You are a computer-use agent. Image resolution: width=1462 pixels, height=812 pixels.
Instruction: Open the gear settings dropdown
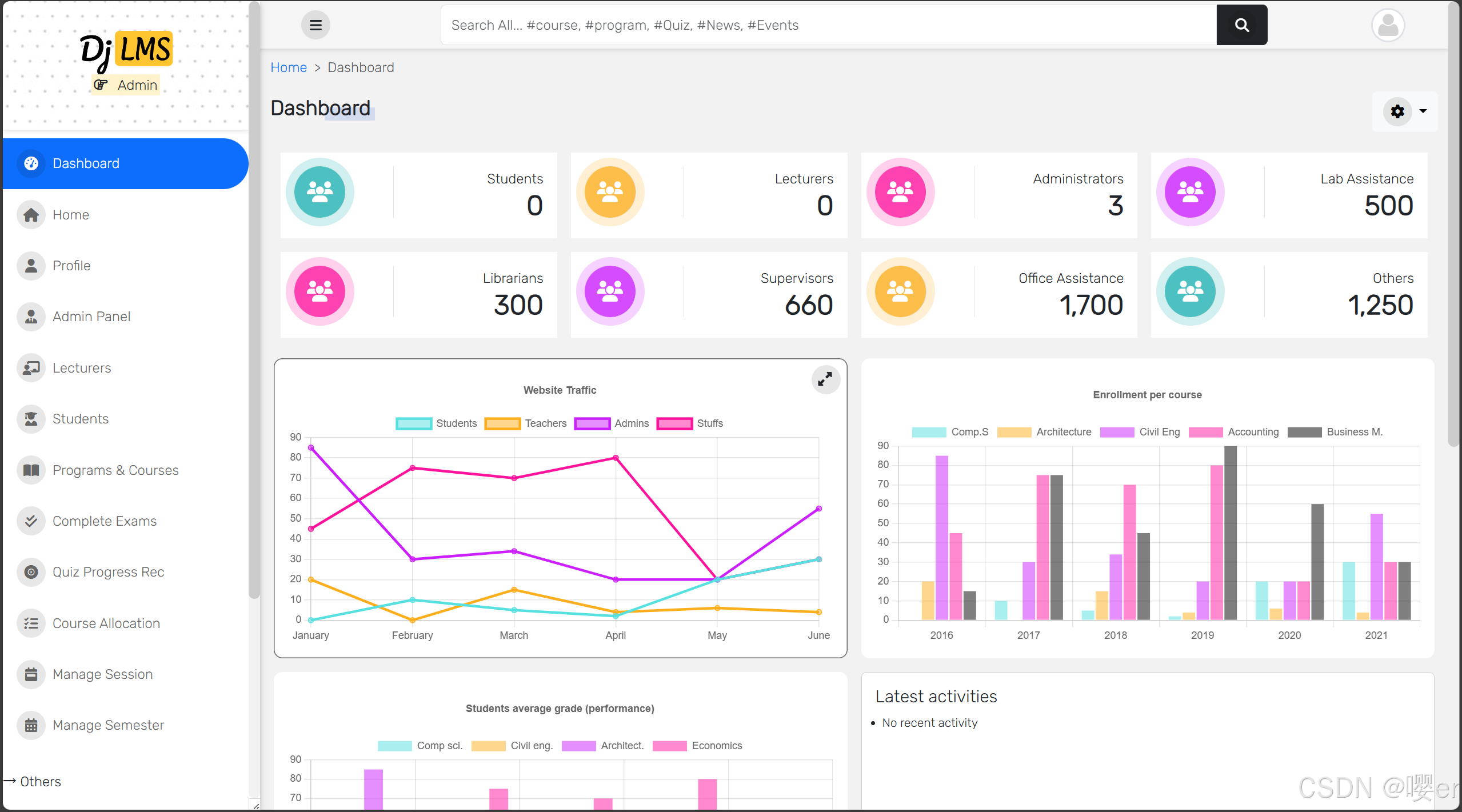(x=1397, y=111)
